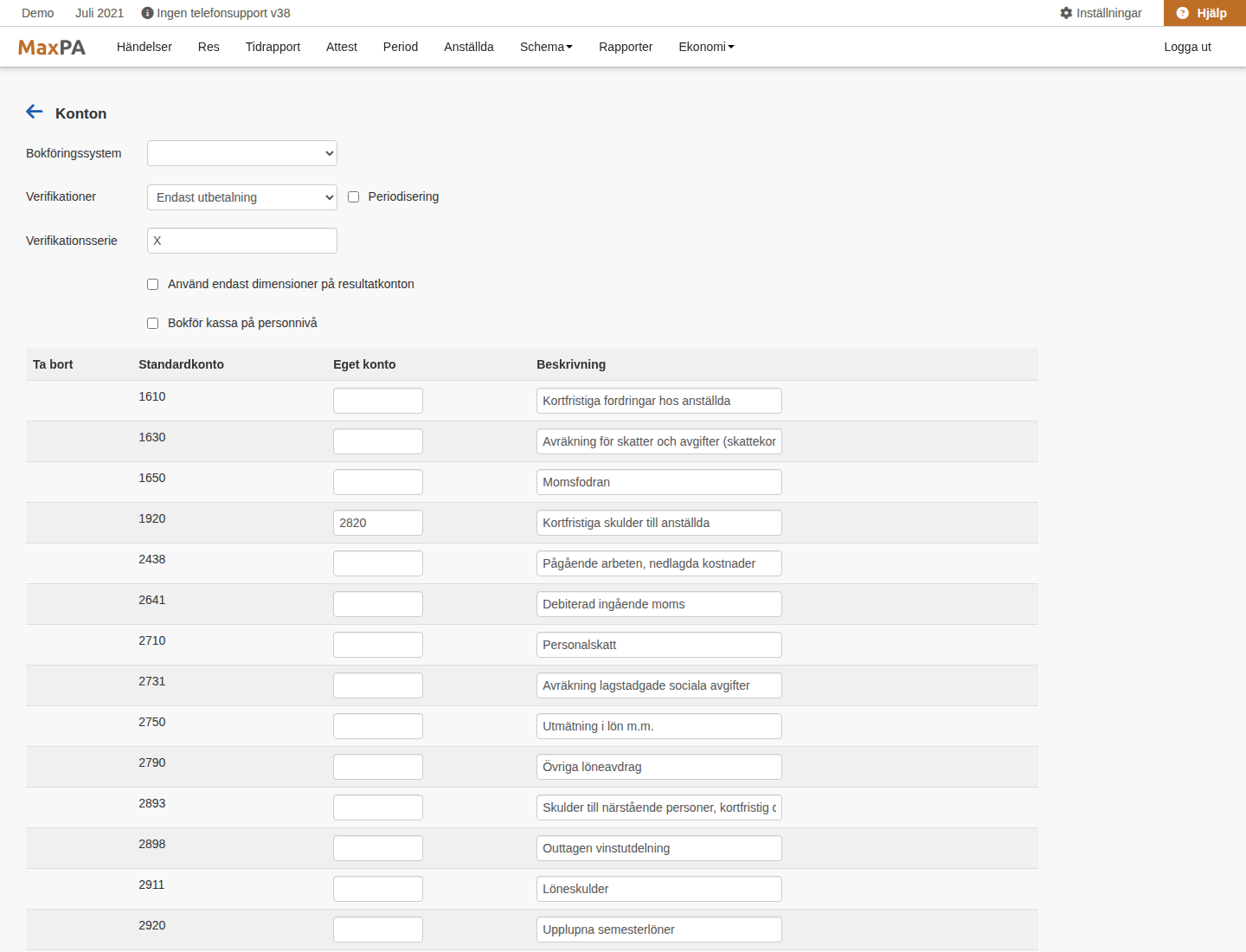Open the Period menu item
The width and height of the screenshot is (1246, 952).
(401, 47)
